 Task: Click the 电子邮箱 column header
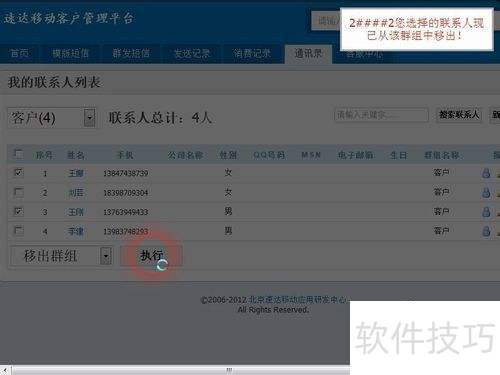pyautogui.click(x=355, y=155)
